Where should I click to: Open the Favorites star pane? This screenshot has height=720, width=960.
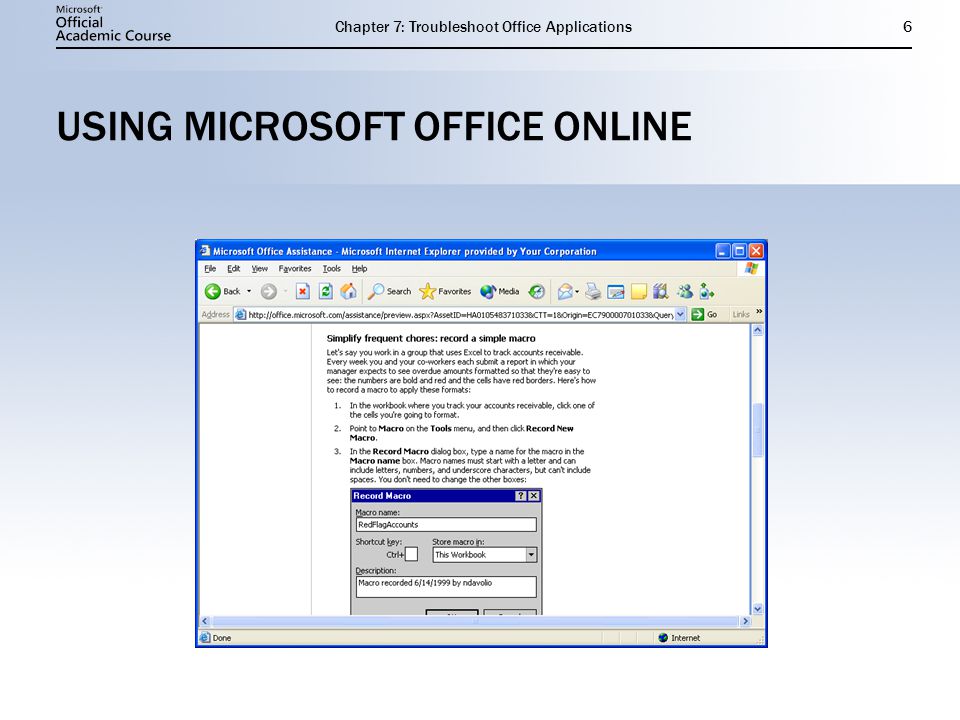[x=445, y=291]
